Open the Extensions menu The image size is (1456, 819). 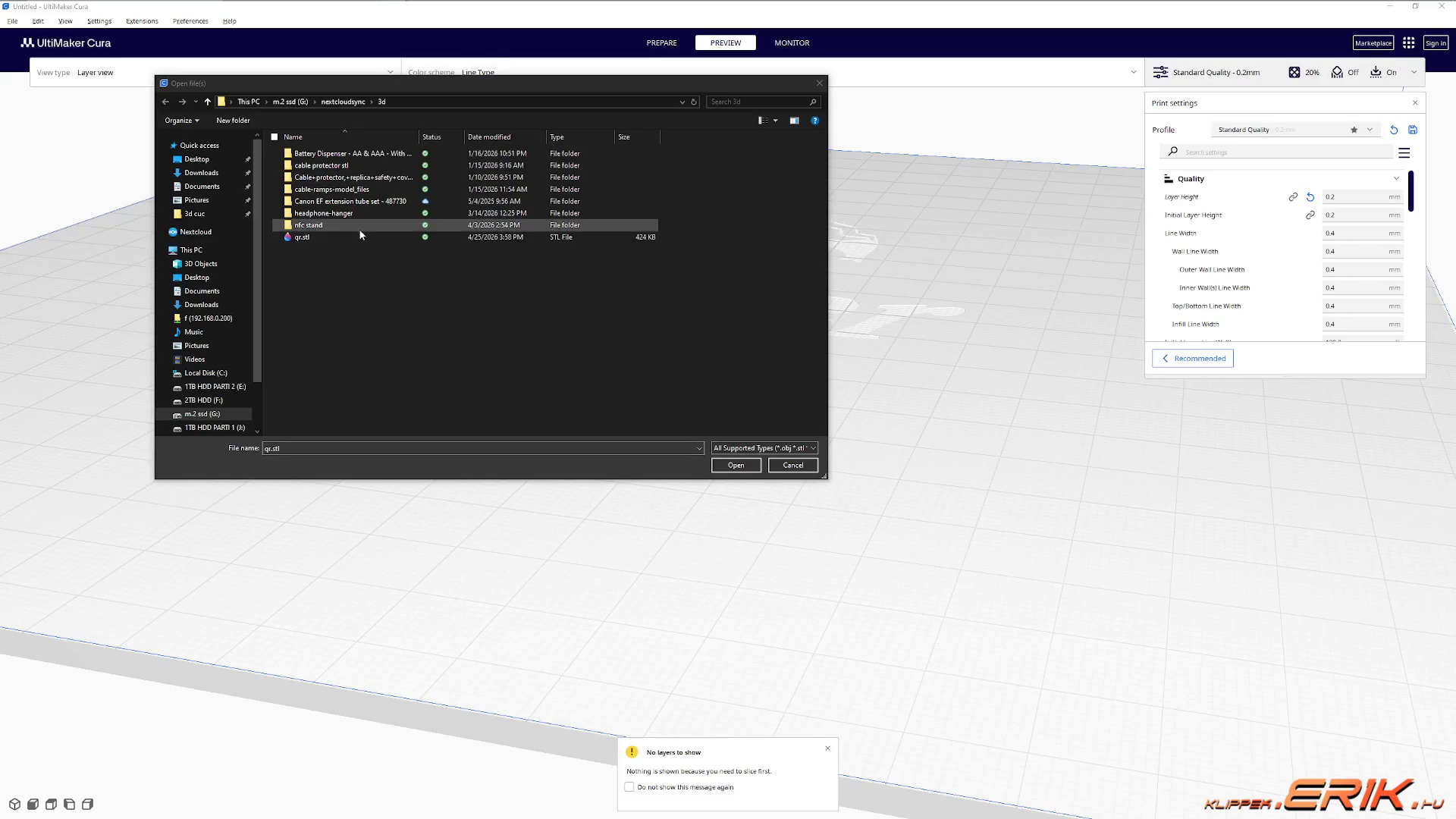coord(142,21)
